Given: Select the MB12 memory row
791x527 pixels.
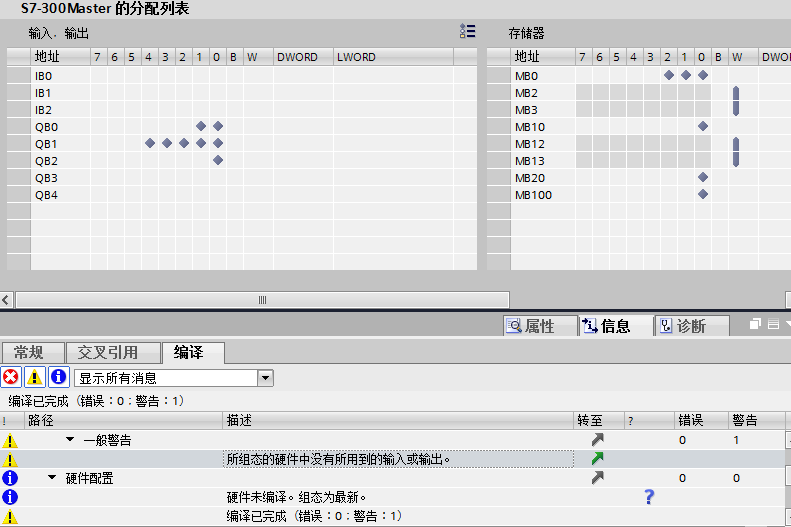Looking at the screenshot, I should coord(639,144).
